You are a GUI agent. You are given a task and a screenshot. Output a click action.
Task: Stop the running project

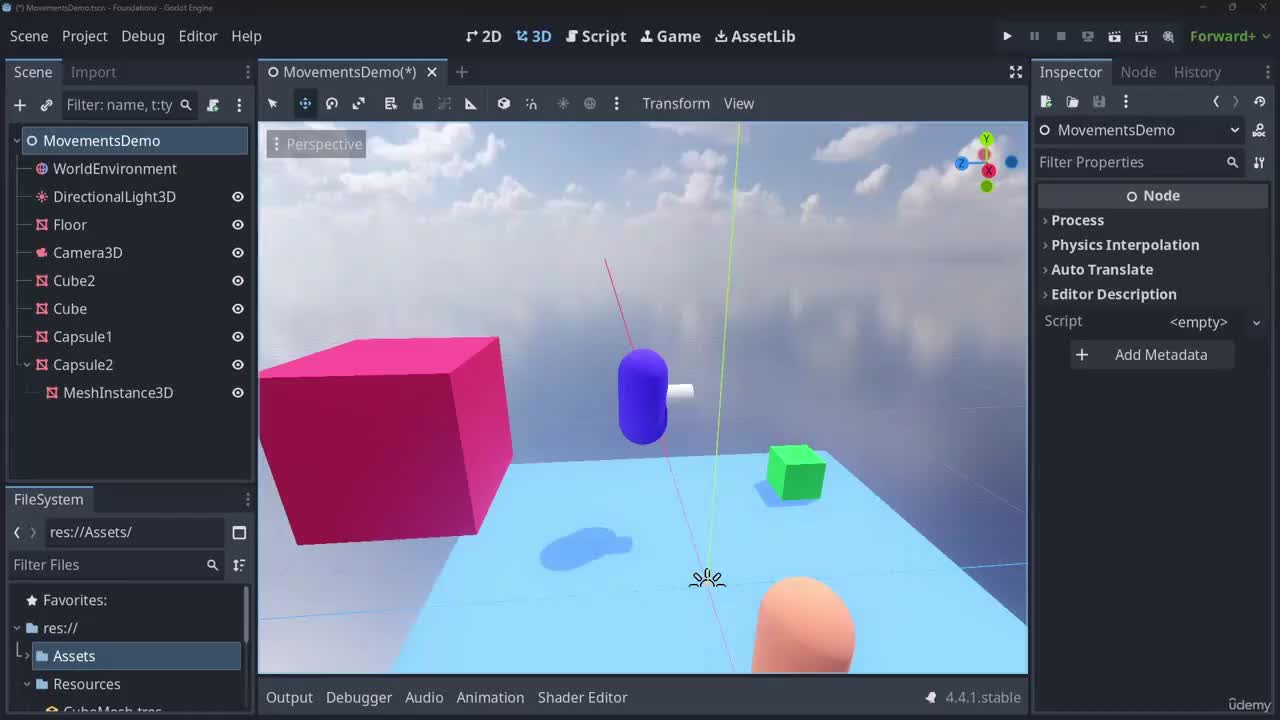pos(1061,36)
